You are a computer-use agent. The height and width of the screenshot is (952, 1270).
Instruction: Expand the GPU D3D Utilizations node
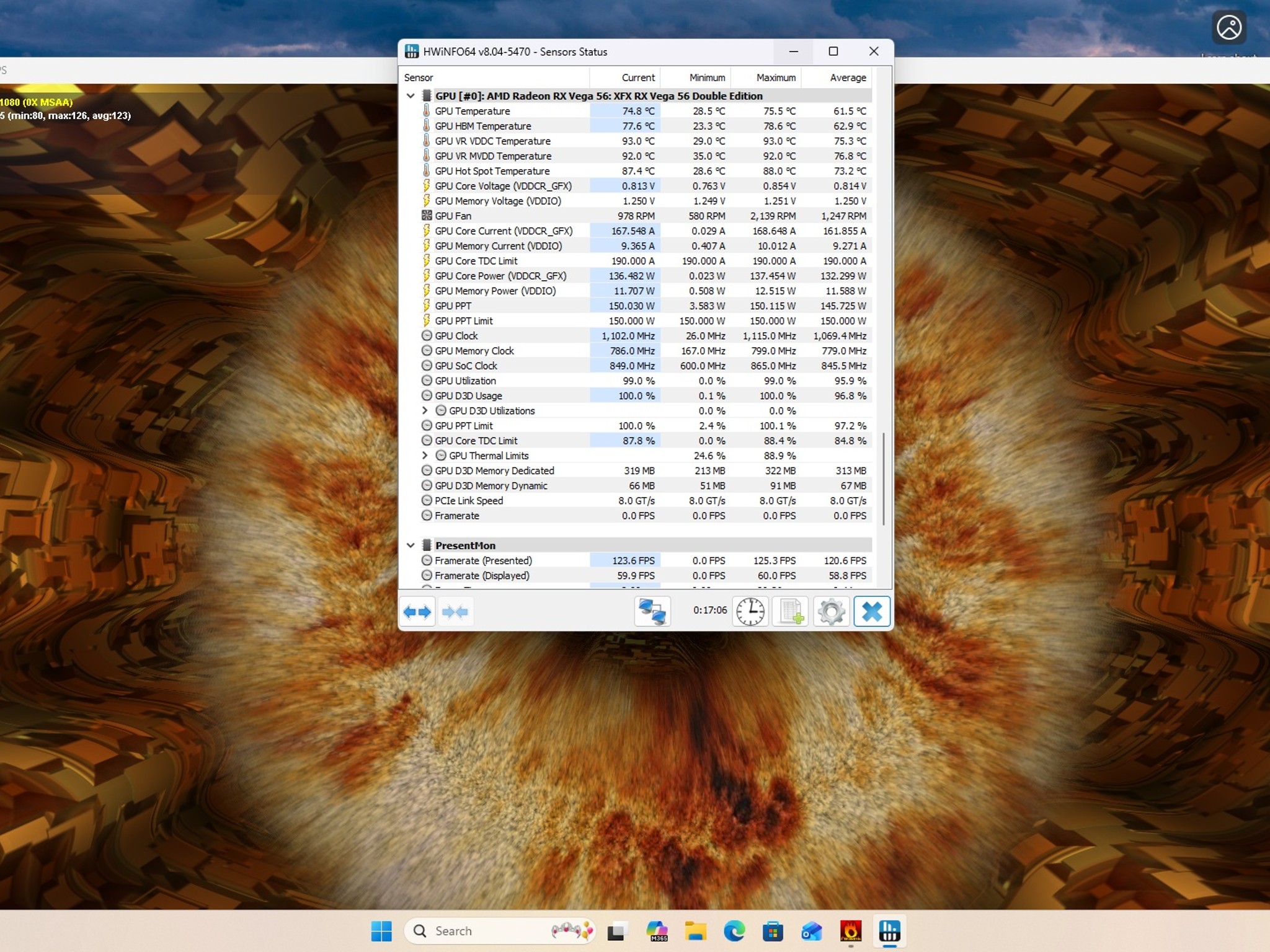[425, 410]
